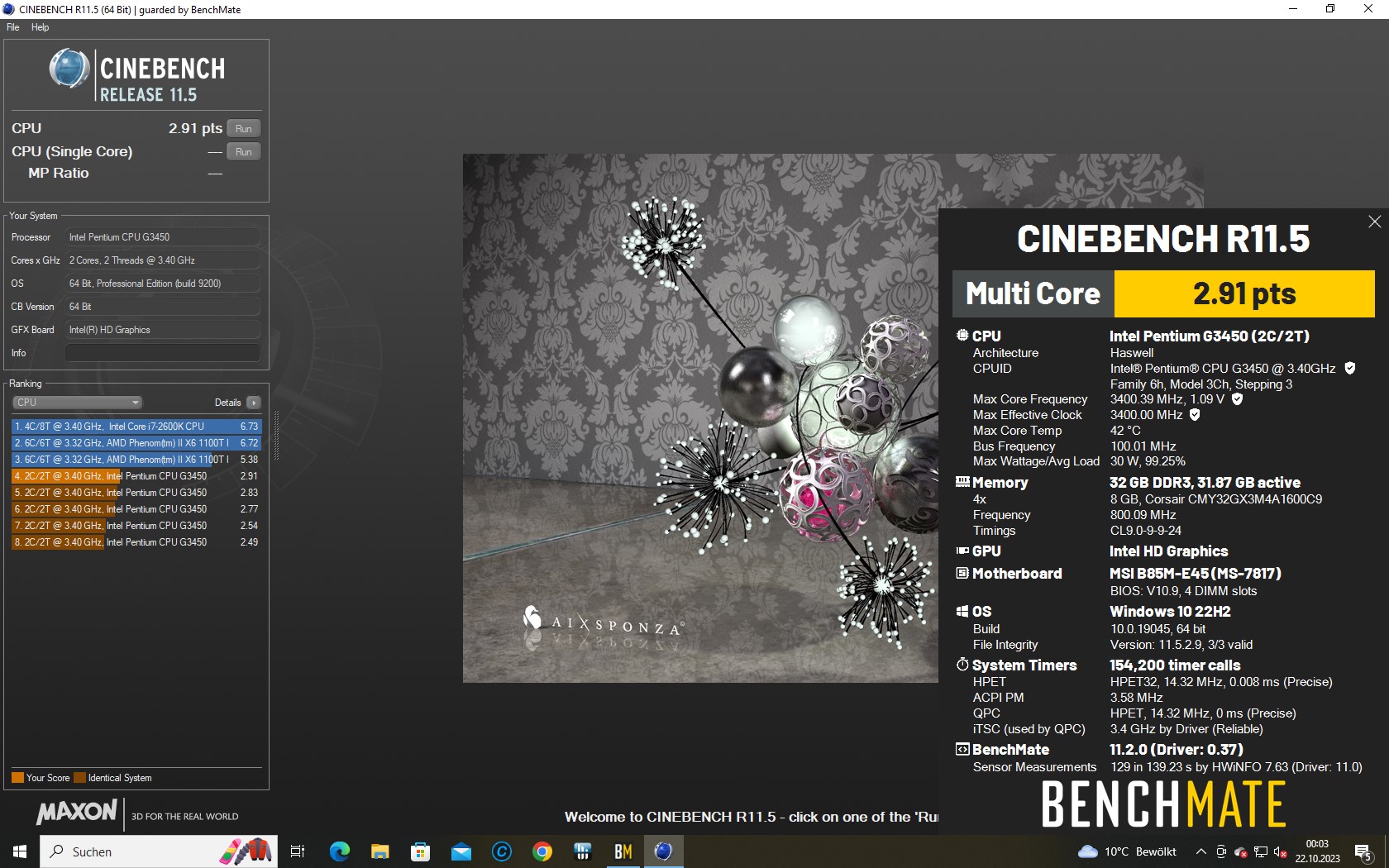Viewport: 1389px width, 868px height.
Task: Run the CPU (Single Core) benchmark
Action: coord(243,151)
